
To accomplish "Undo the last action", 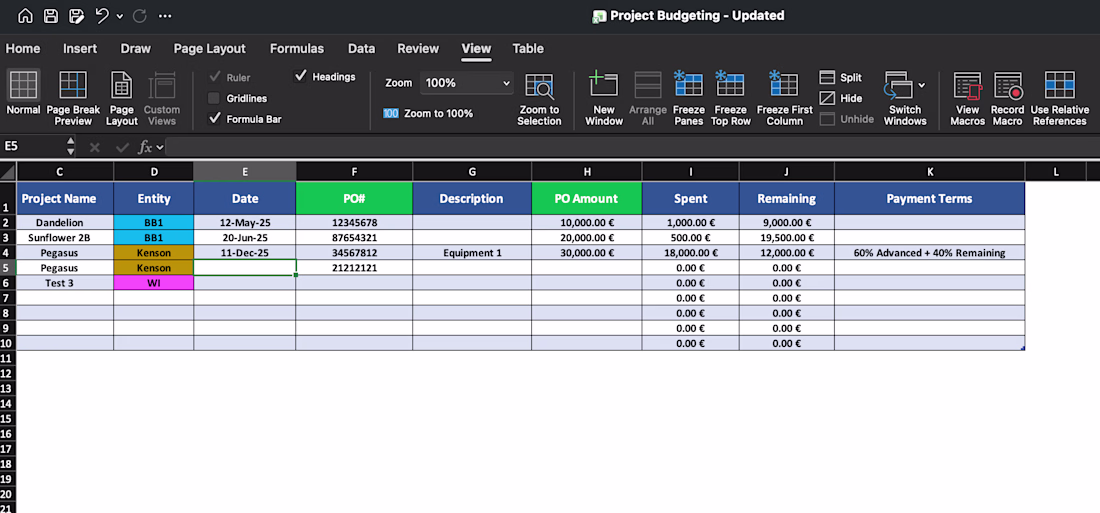I will 102,15.
